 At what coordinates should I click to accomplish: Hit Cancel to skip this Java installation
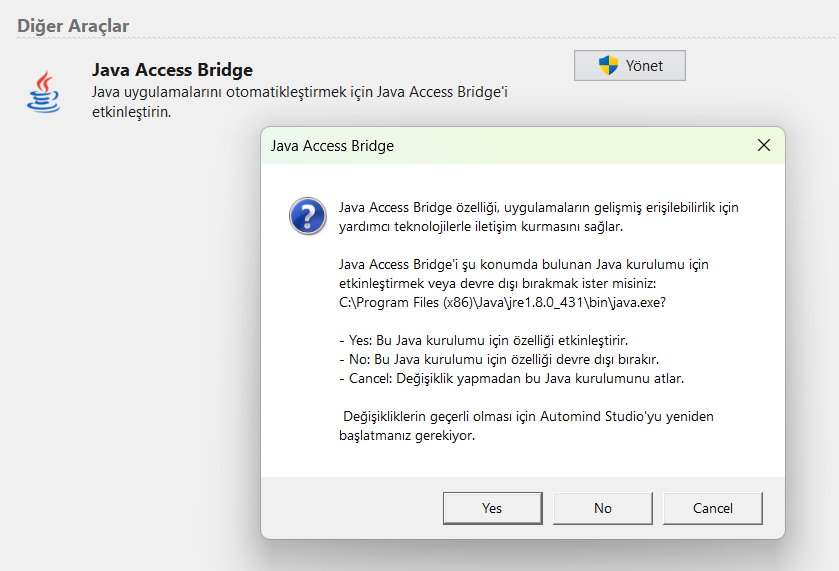click(x=712, y=508)
